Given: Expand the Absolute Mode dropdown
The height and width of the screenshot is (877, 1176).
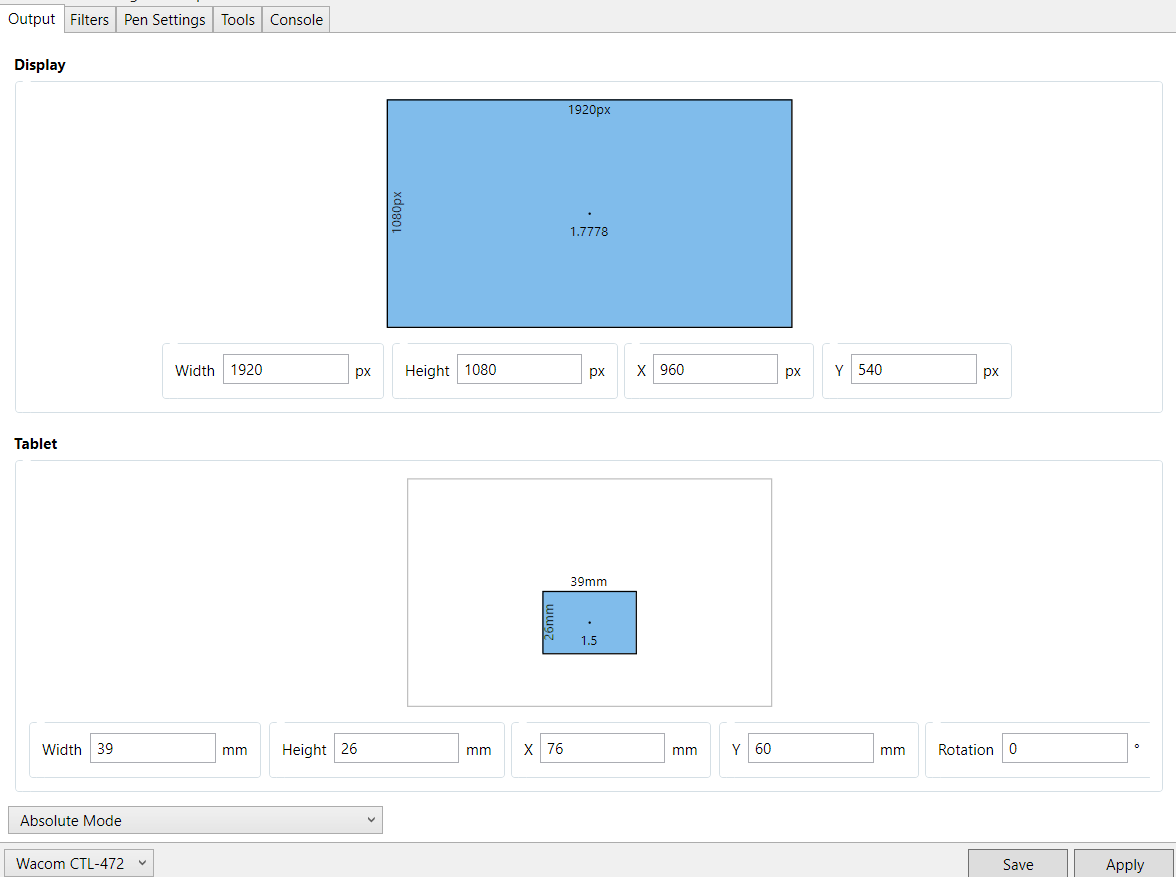Looking at the screenshot, I should [195, 820].
